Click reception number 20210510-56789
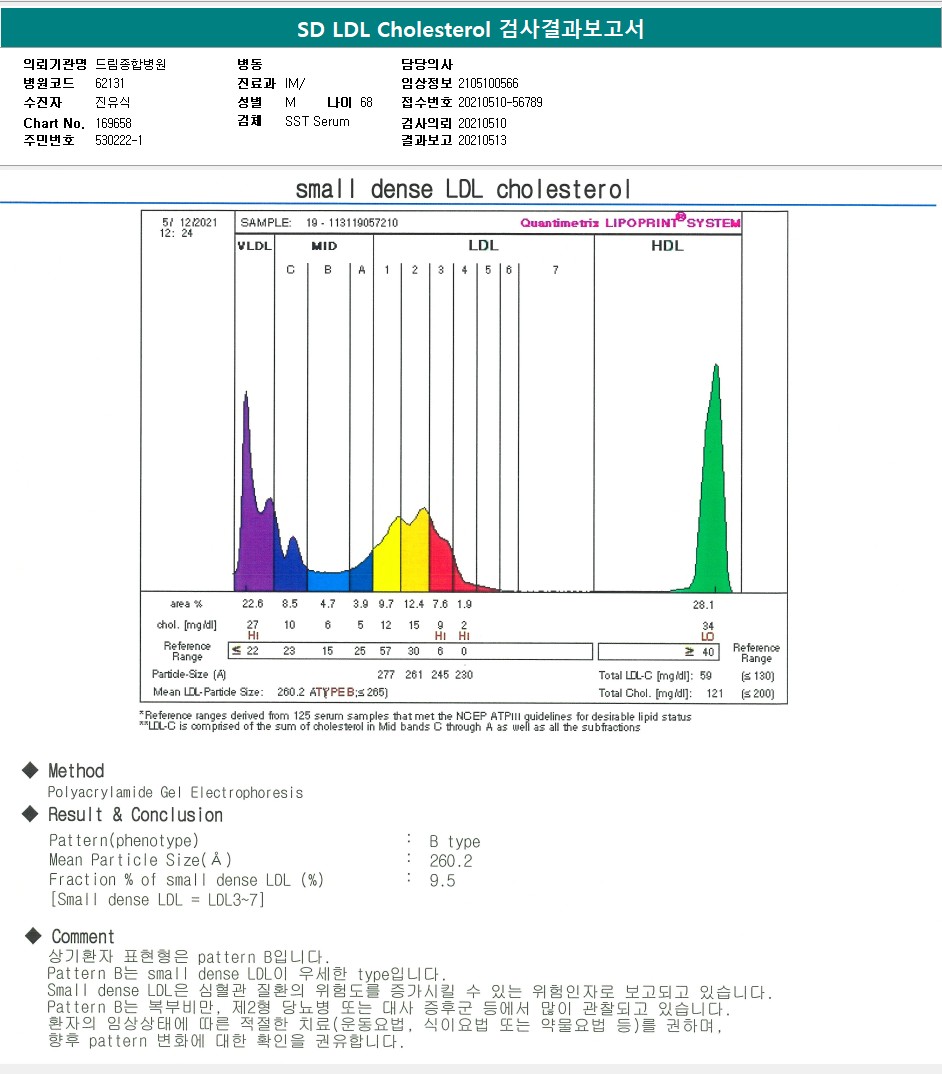This screenshot has width=942, height=1074. pos(500,103)
